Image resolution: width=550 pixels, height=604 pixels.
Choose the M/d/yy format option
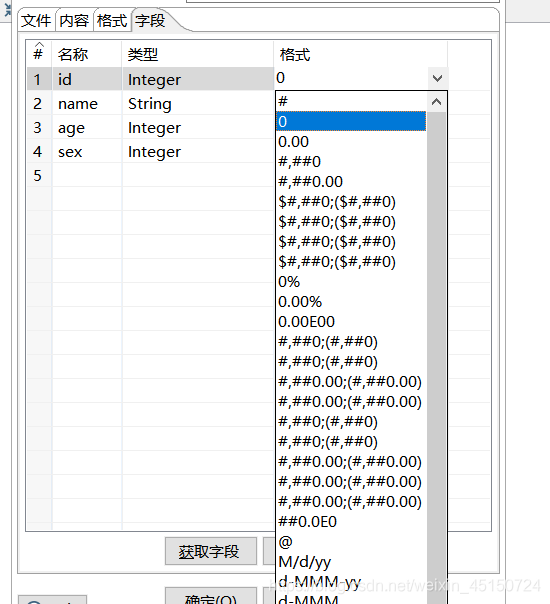(x=351, y=562)
